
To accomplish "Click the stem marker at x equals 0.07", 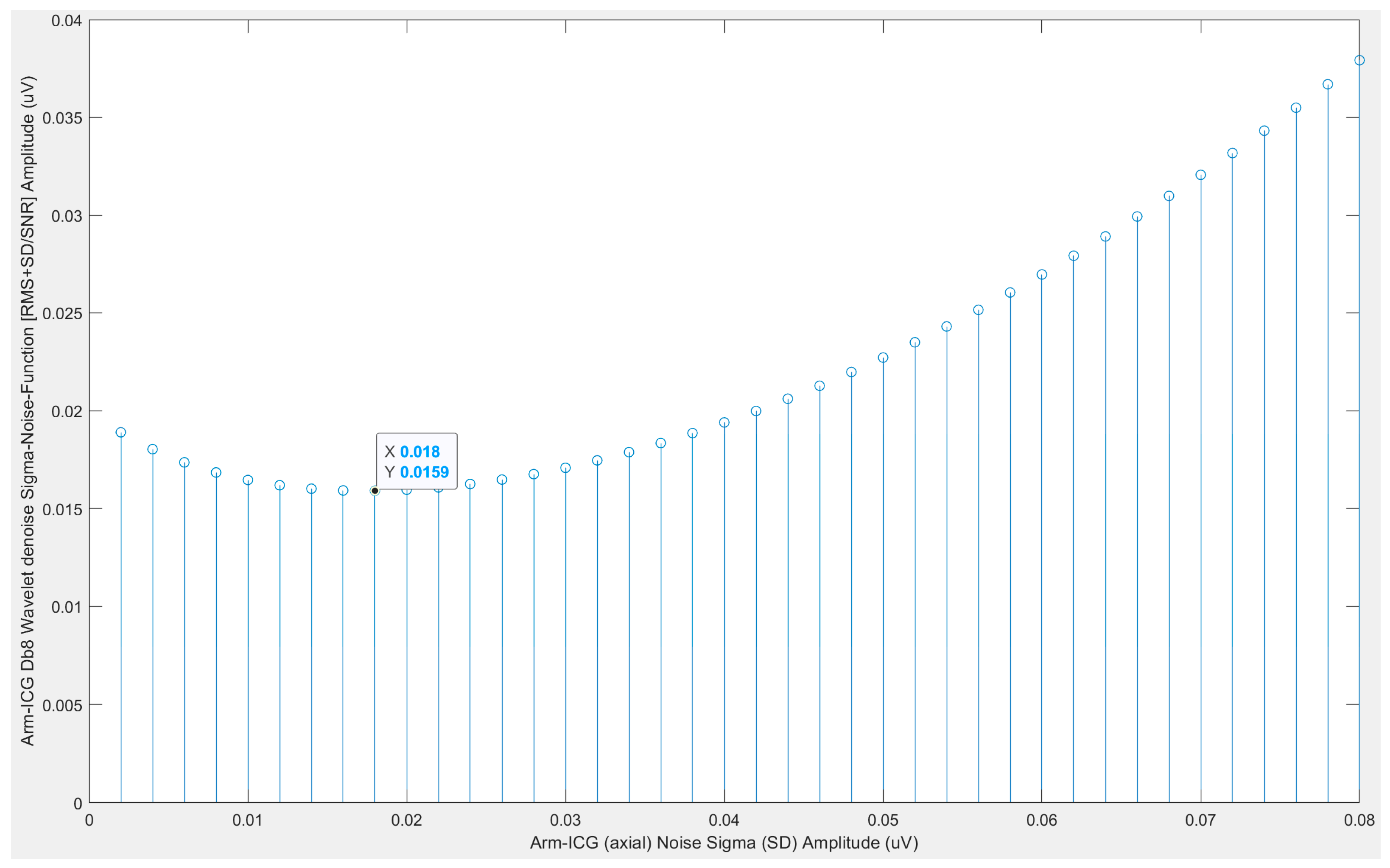I will [1200, 175].
